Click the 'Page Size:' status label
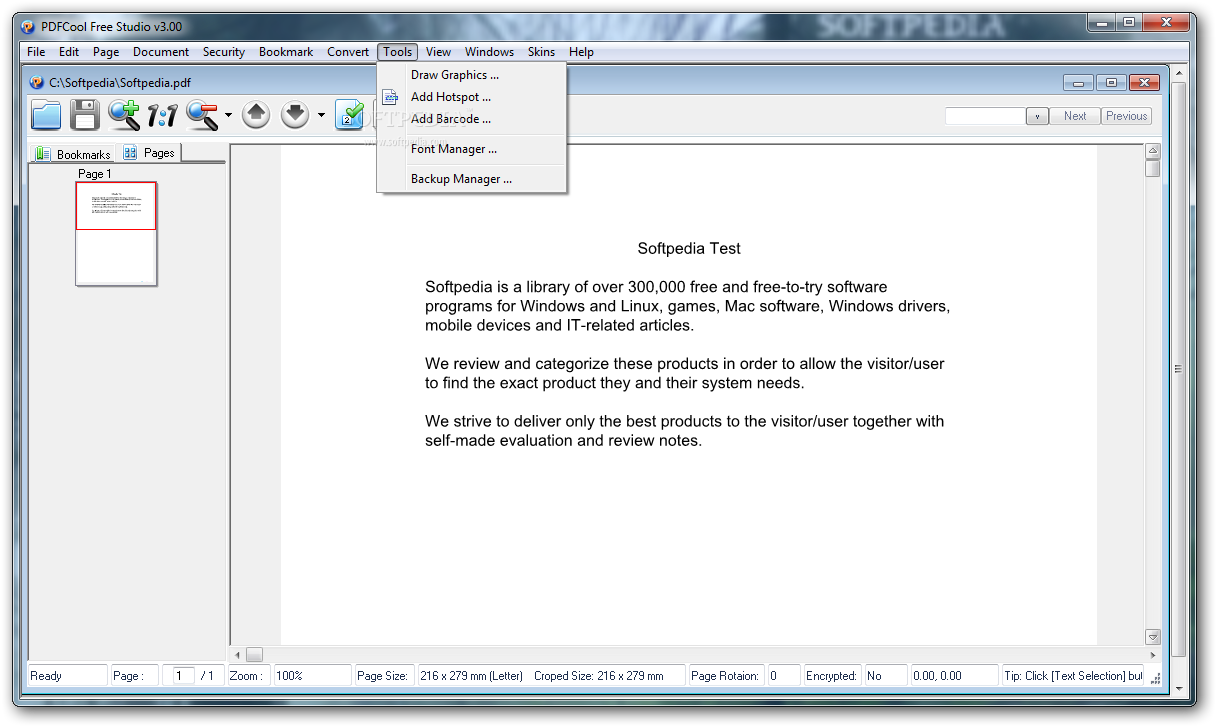Screen dimensions: 1217x727 [383, 676]
